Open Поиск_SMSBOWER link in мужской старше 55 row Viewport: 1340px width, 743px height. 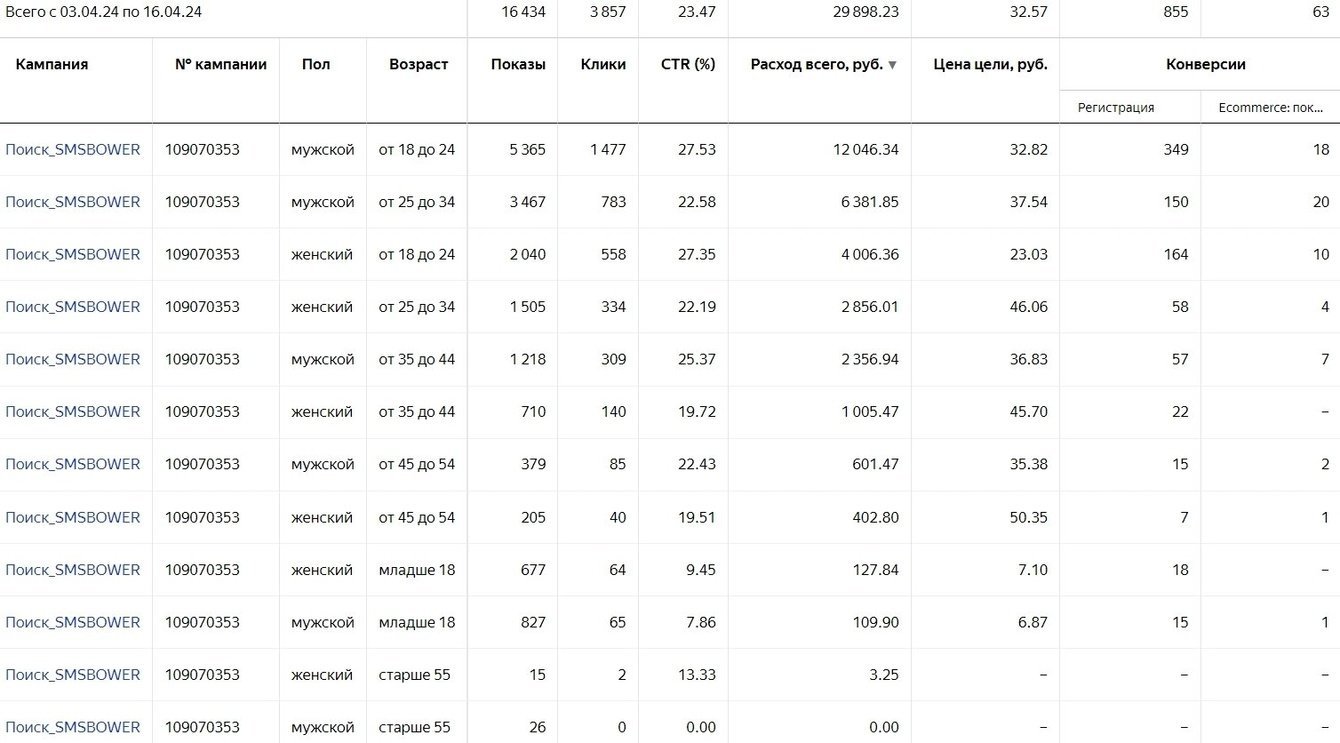(x=73, y=727)
